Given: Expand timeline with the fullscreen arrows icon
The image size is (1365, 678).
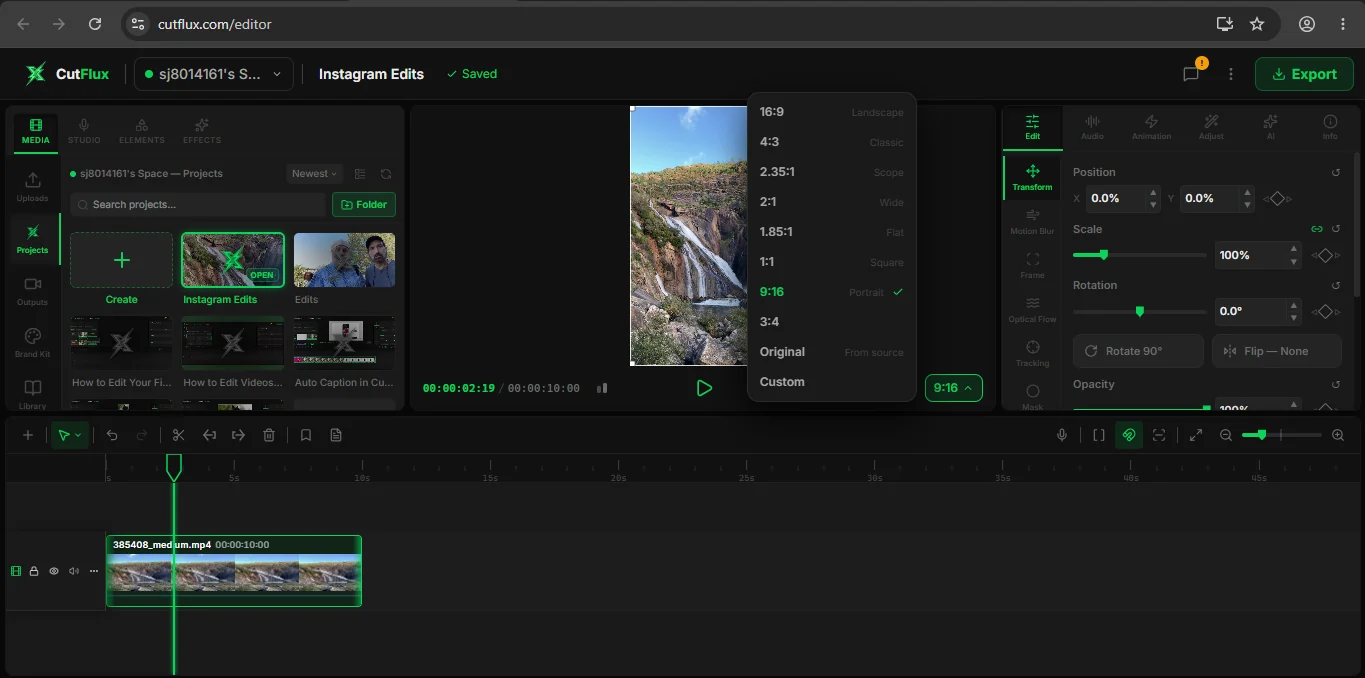Looking at the screenshot, I should 1195,435.
